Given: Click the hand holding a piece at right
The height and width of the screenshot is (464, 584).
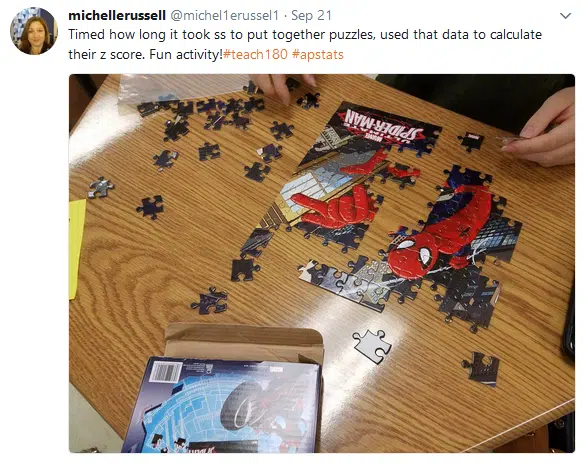Looking at the screenshot, I should (x=543, y=128).
